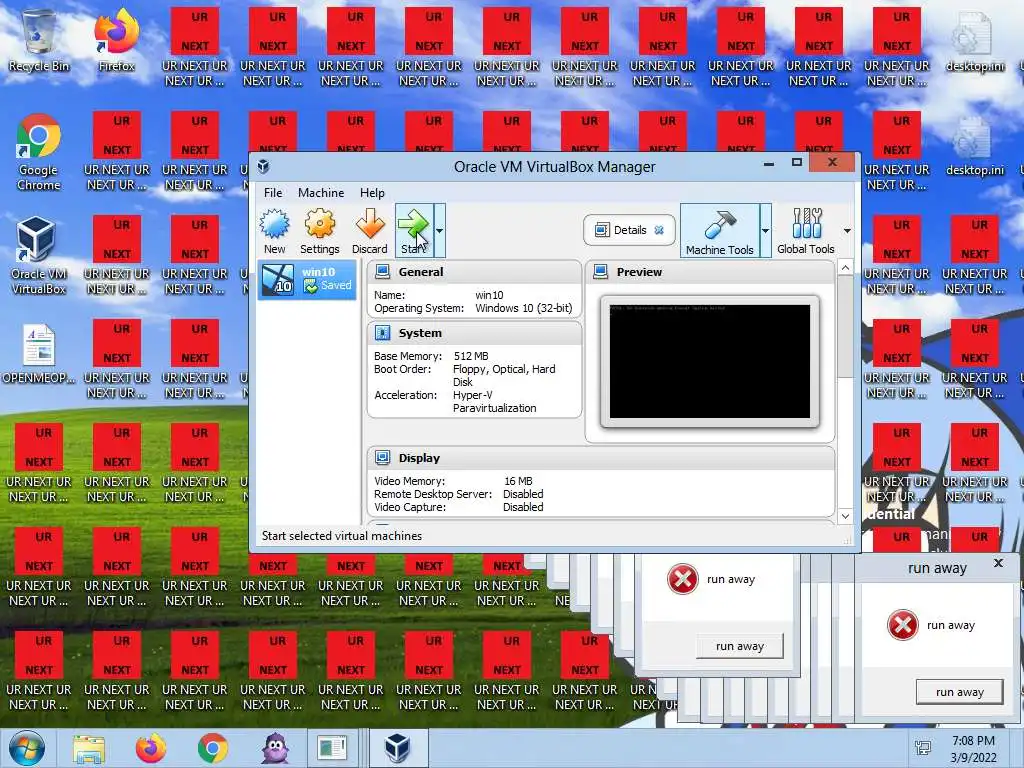Click "run away" button in right dialog

click(959, 692)
